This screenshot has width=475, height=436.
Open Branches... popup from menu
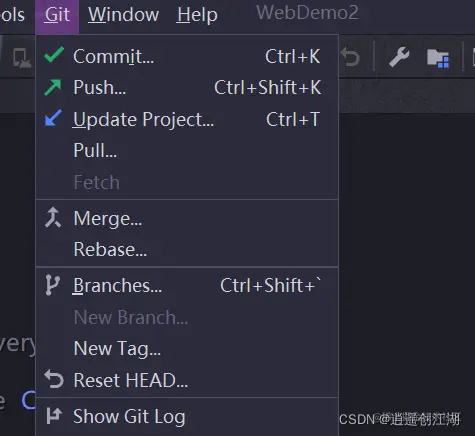tap(187, 286)
